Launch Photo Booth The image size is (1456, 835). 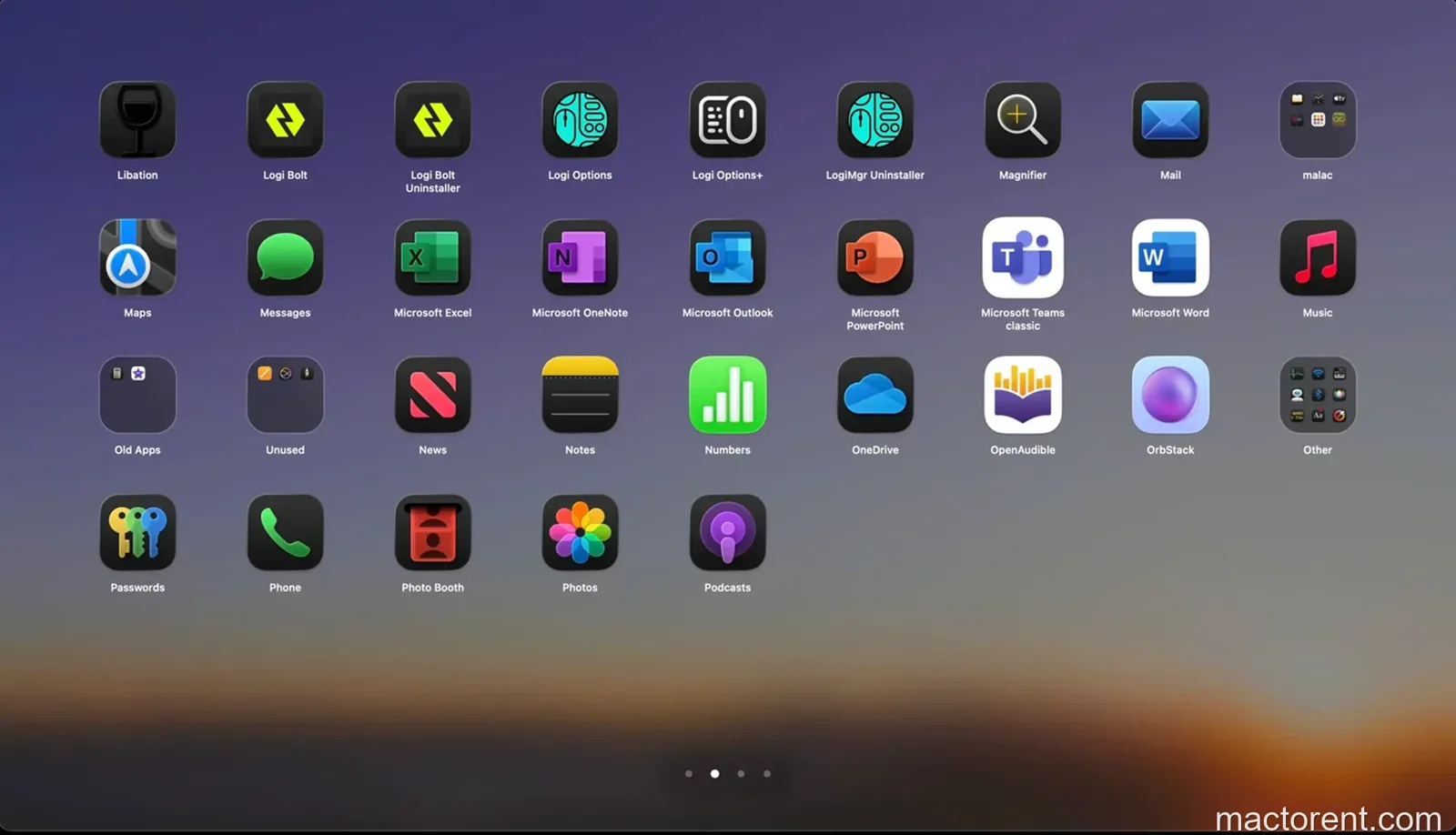[x=432, y=532]
